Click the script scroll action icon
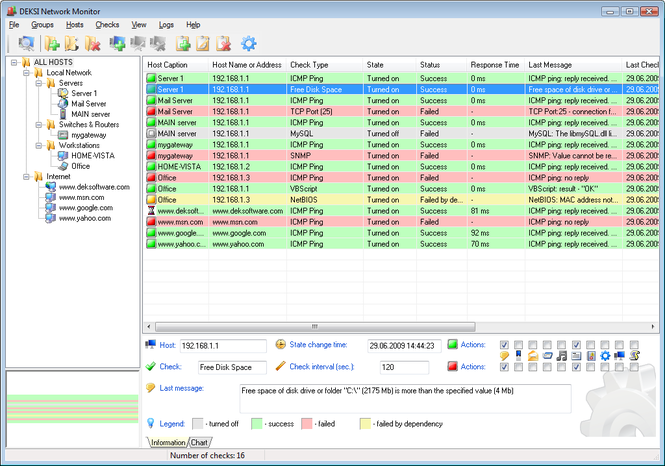The height and width of the screenshot is (466, 665). click(634, 356)
